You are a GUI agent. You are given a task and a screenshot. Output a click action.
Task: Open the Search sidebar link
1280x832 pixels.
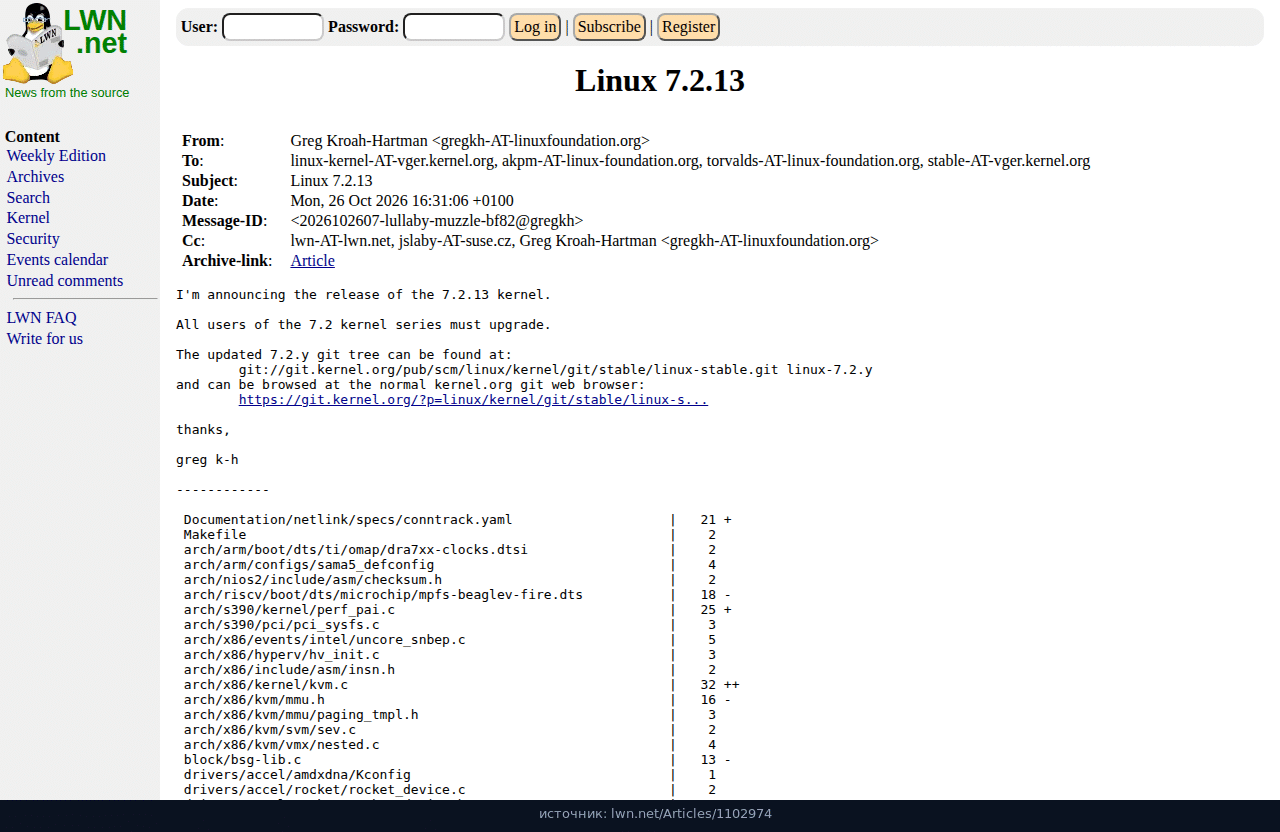pos(28,198)
